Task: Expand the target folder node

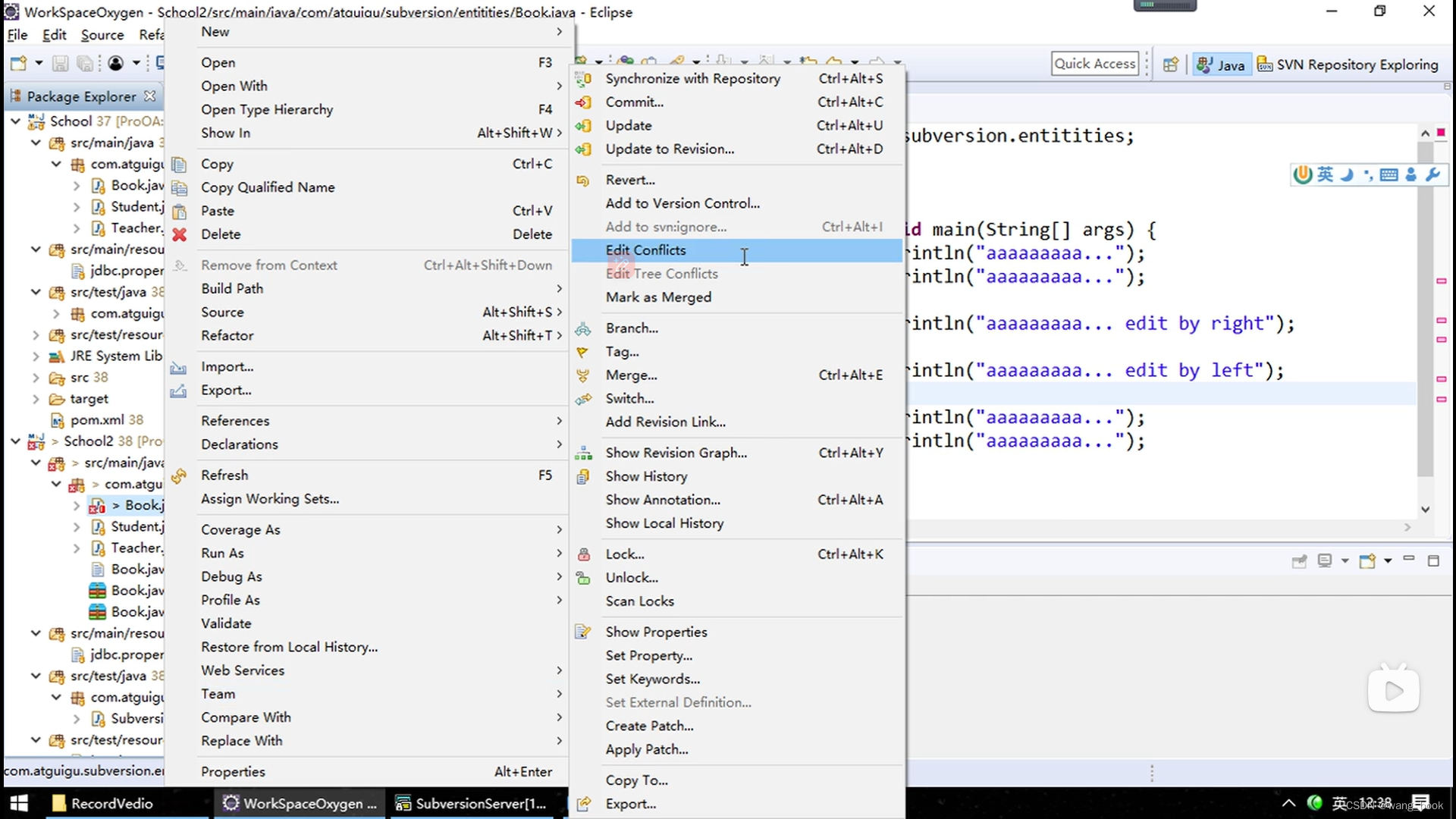Action: pyautogui.click(x=36, y=399)
